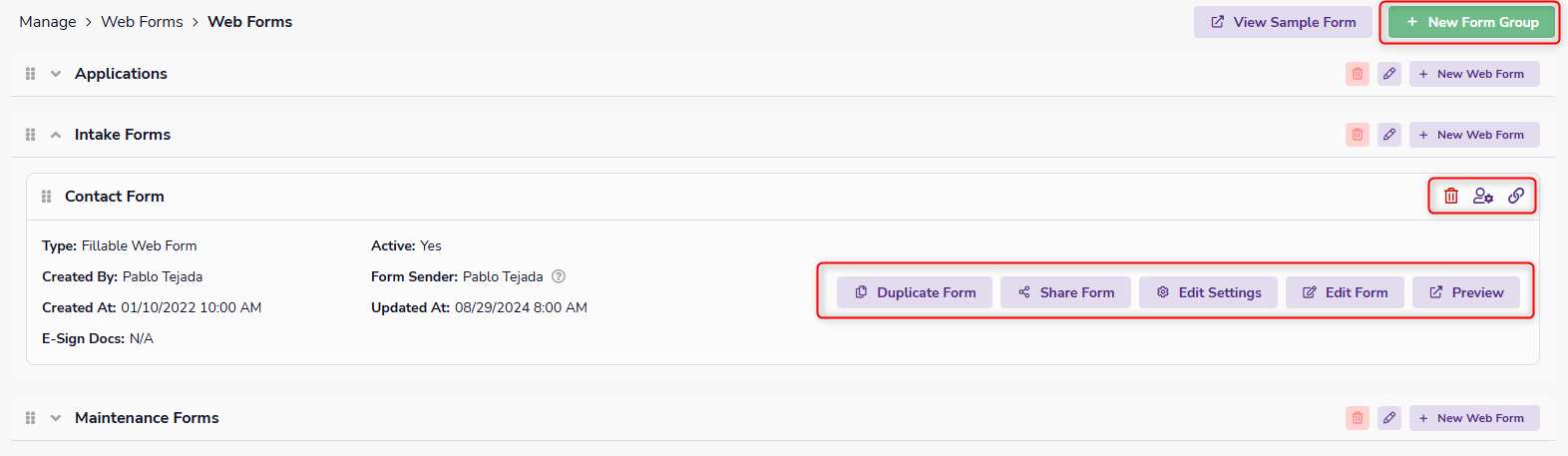Image resolution: width=1568 pixels, height=456 pixels.
Task: Go to Manage in breadcrumb
Action: click(48, 22)
